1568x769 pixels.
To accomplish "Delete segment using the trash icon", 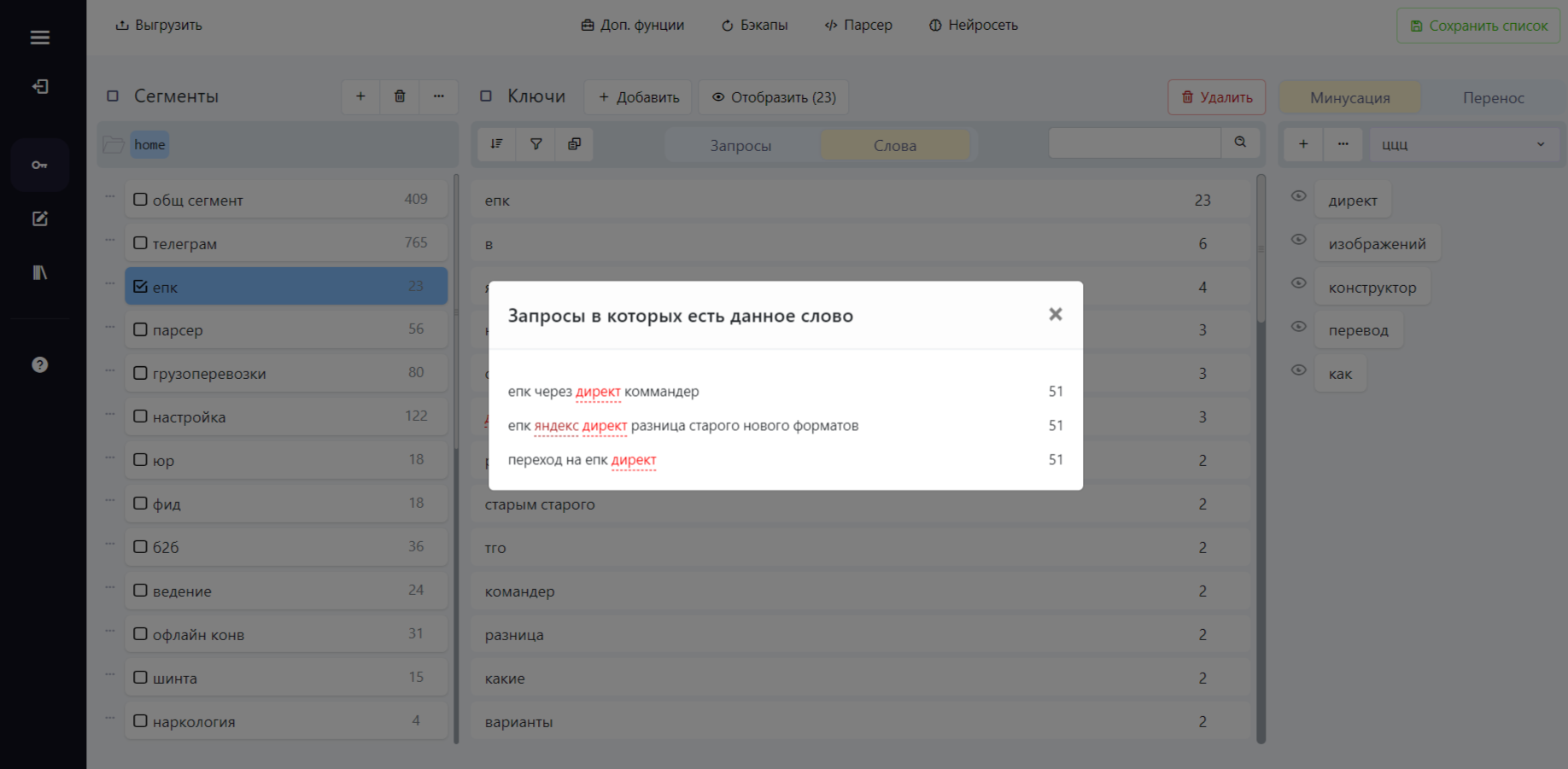I will [x=400, y=96].
